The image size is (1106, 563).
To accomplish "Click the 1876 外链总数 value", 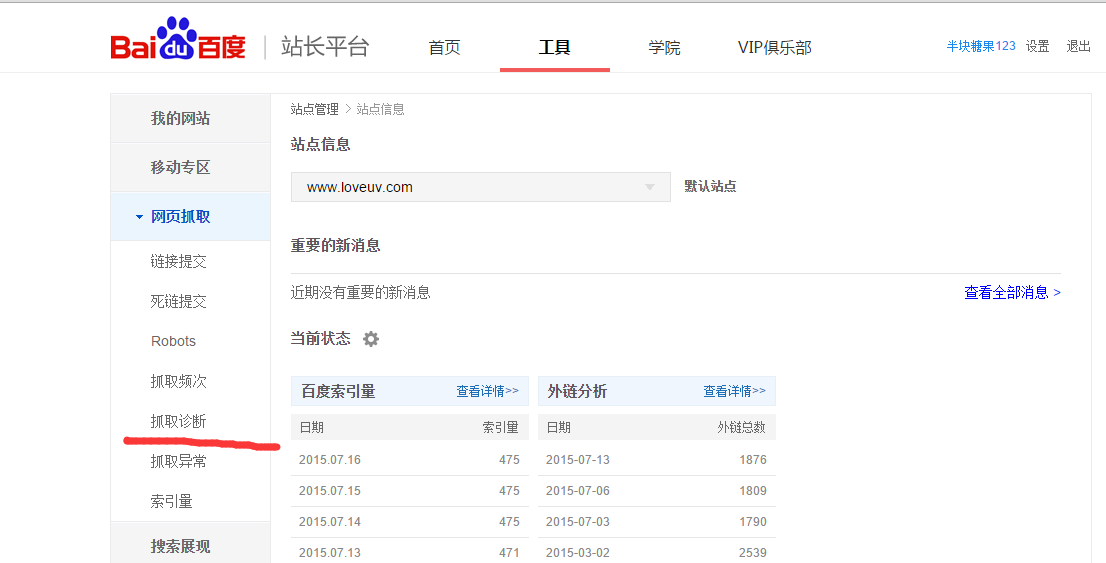I will 753,460.
